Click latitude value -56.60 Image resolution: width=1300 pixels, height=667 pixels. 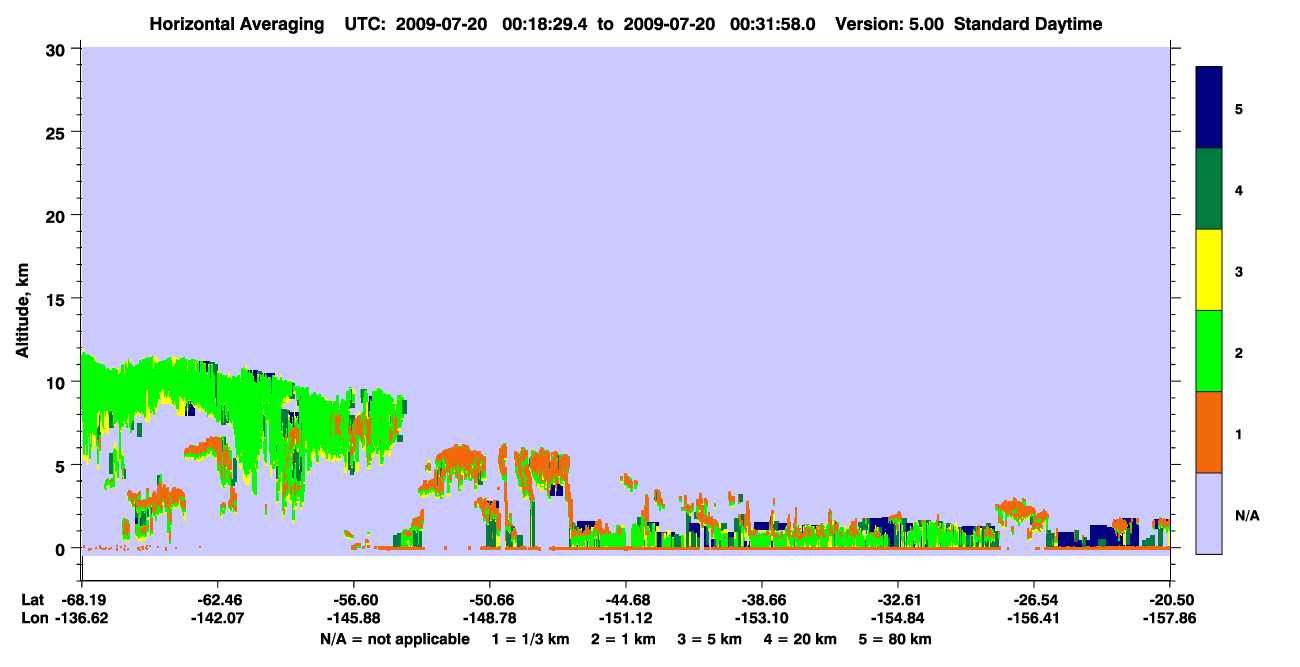(x=354, y=600)
